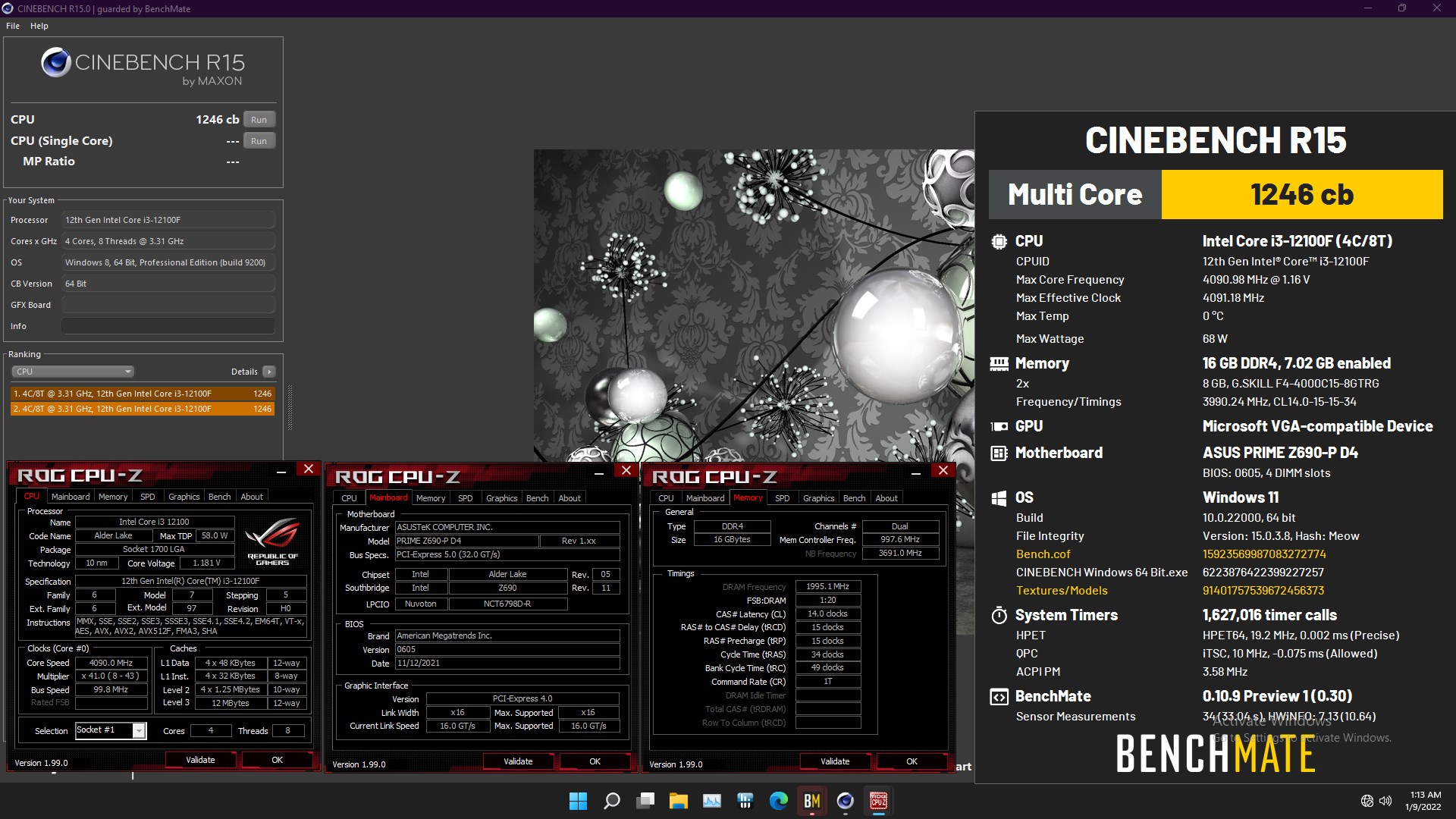
Task: Click BenchMate CPU chip section icon
Action: (x=999, y=241)
